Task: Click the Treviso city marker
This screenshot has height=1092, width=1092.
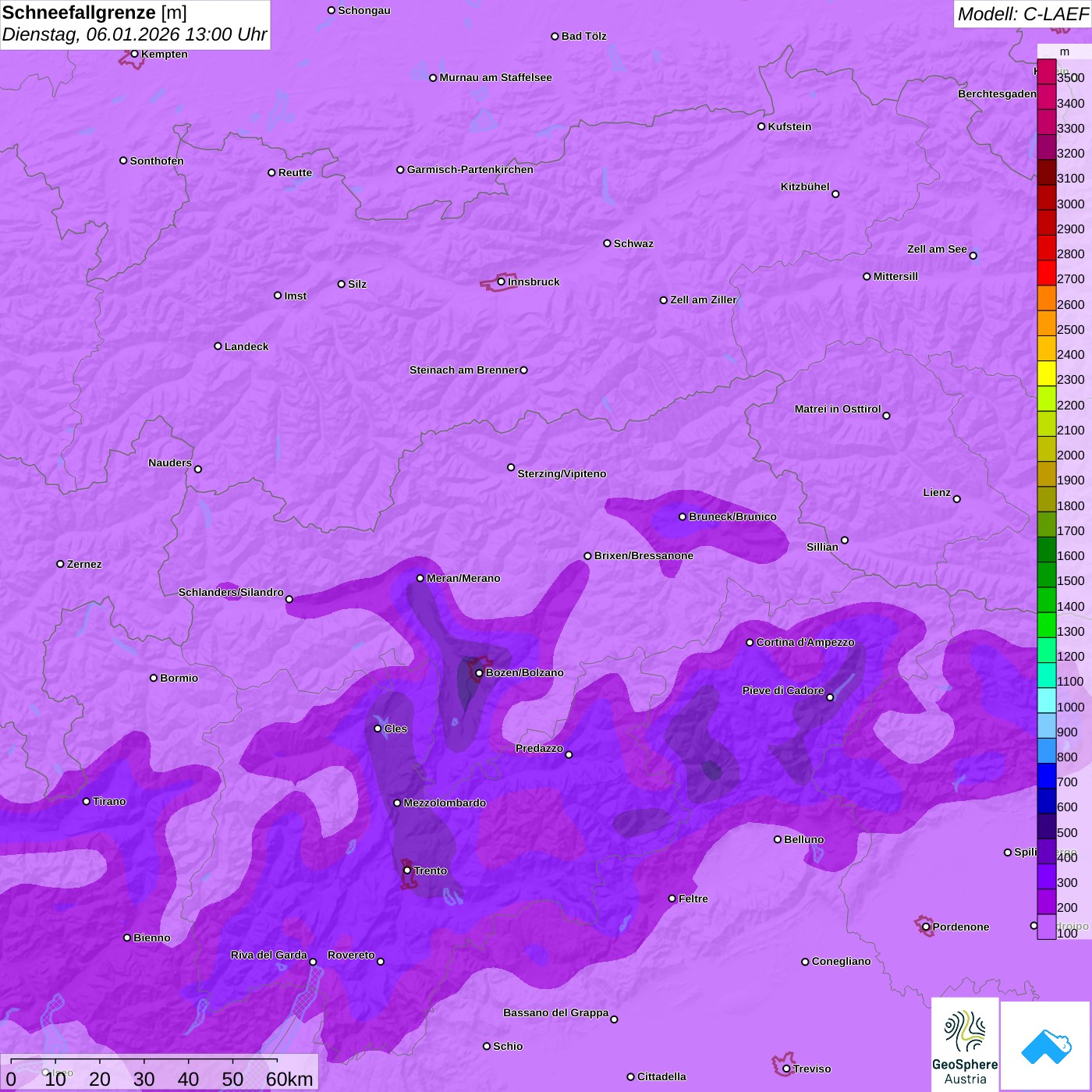Action: 786,1069
